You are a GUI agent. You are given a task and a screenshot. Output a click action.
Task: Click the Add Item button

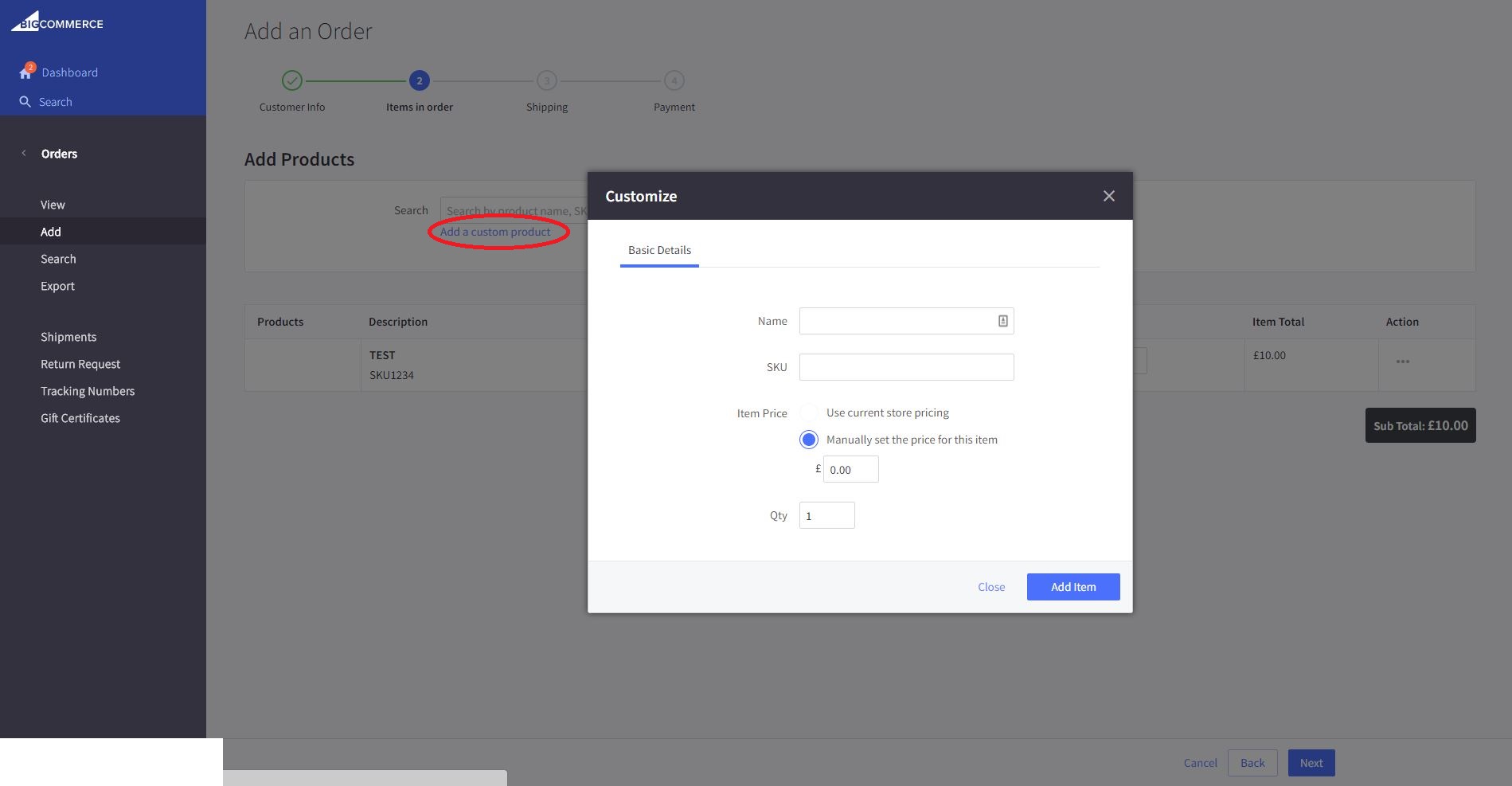coord(1072,587)
